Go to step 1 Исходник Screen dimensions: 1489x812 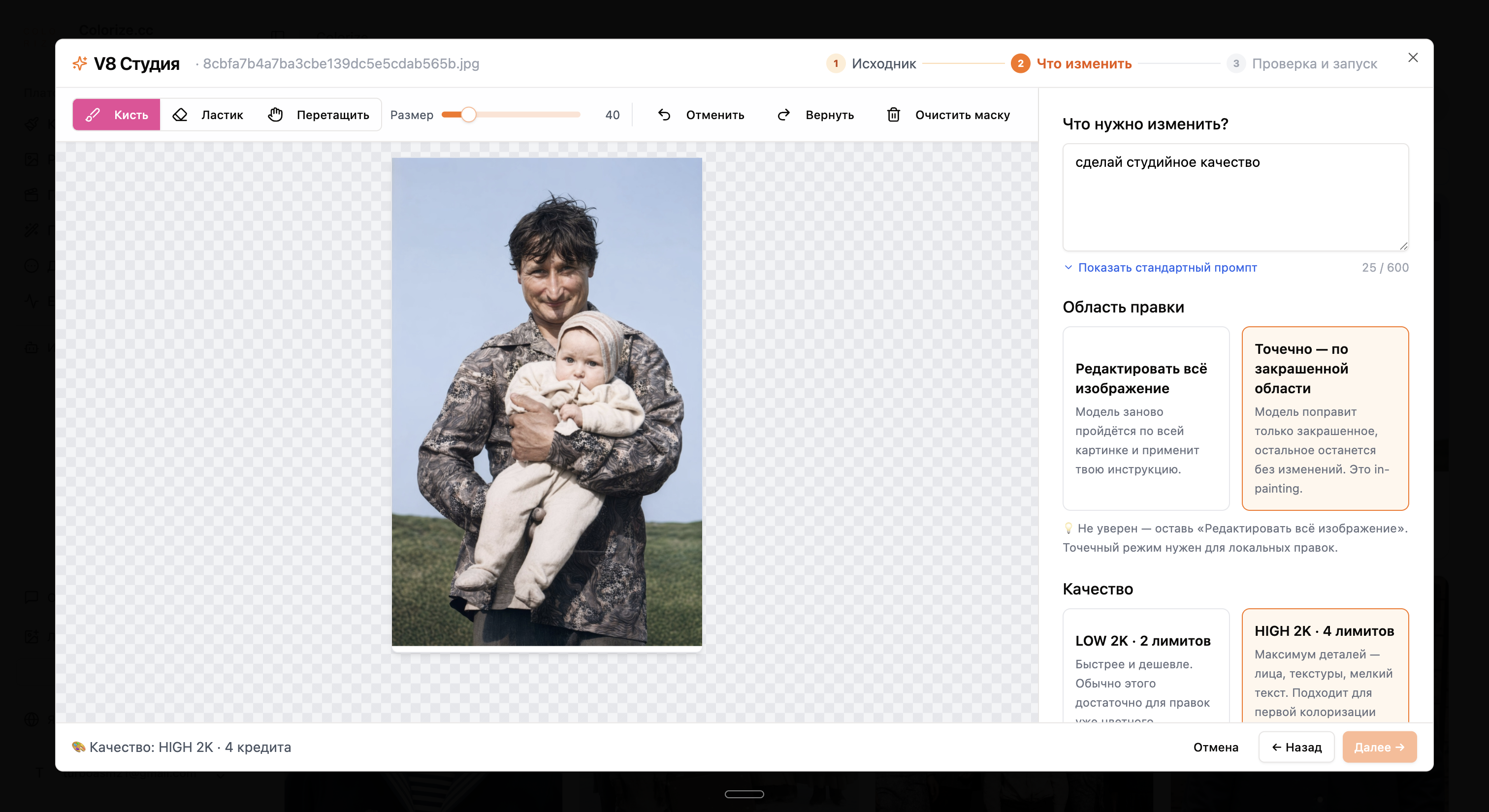871,63
